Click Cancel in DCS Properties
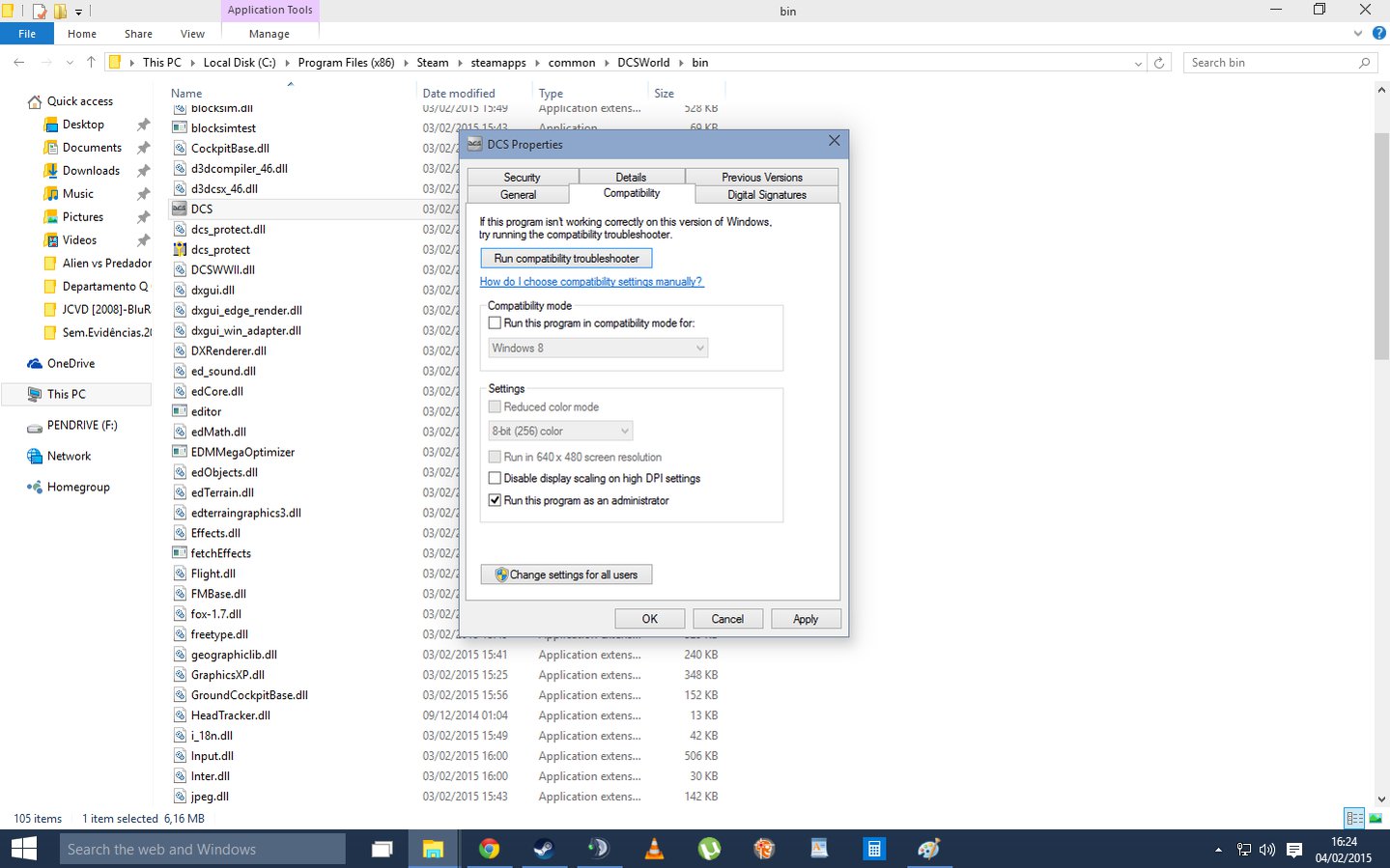Viewport: 1390px width, 868px height. coord(727,619)
